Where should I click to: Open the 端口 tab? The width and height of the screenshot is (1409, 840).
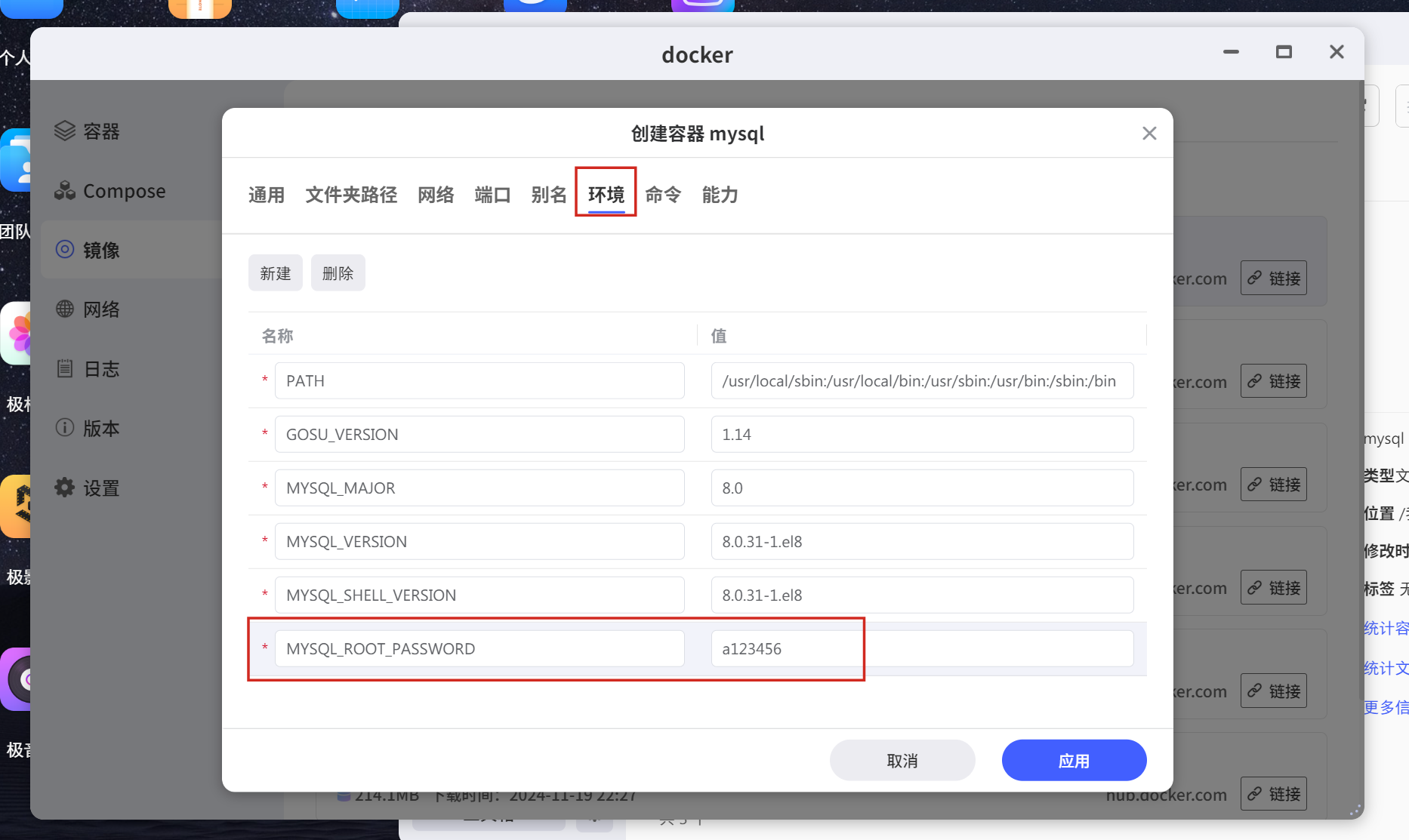[x=492, y=195]
